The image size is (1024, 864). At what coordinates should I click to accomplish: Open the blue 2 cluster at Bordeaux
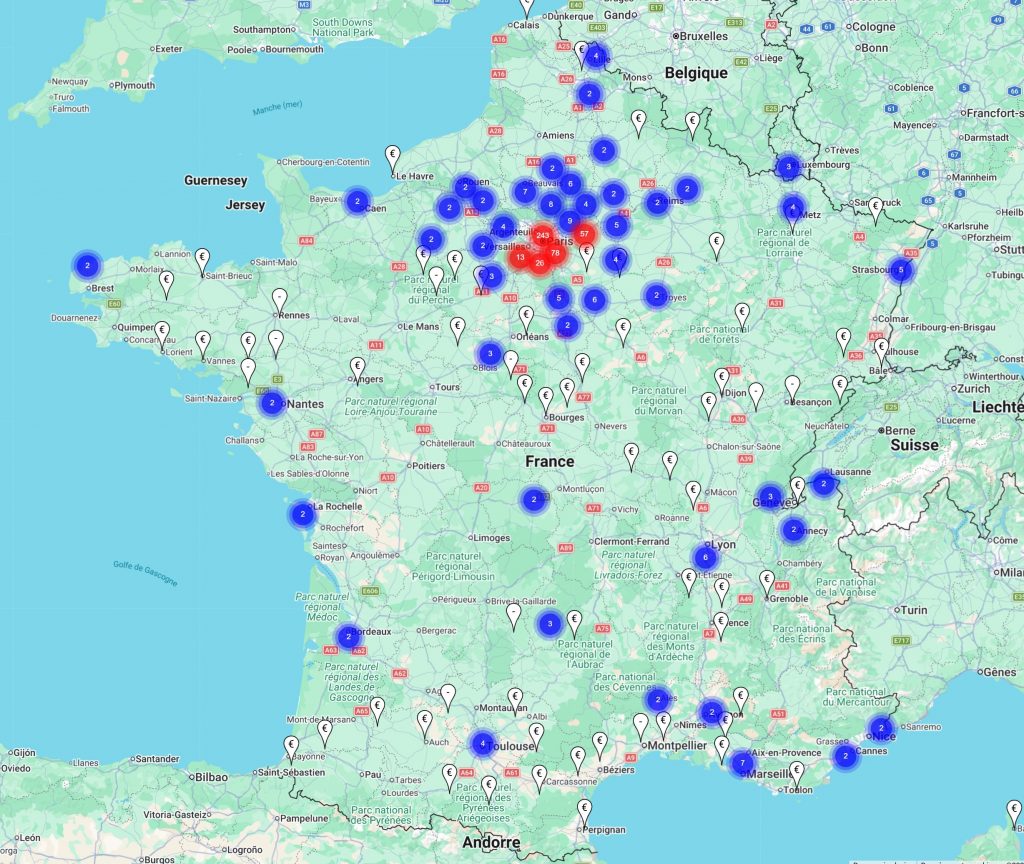pos(348,636)
